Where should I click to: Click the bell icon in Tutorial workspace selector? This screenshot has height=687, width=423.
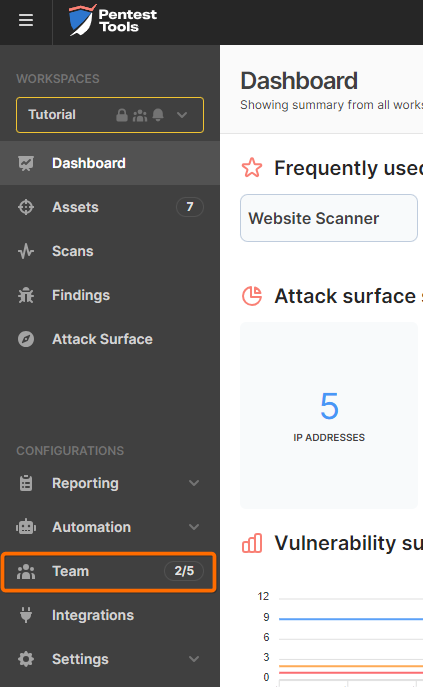158,115
